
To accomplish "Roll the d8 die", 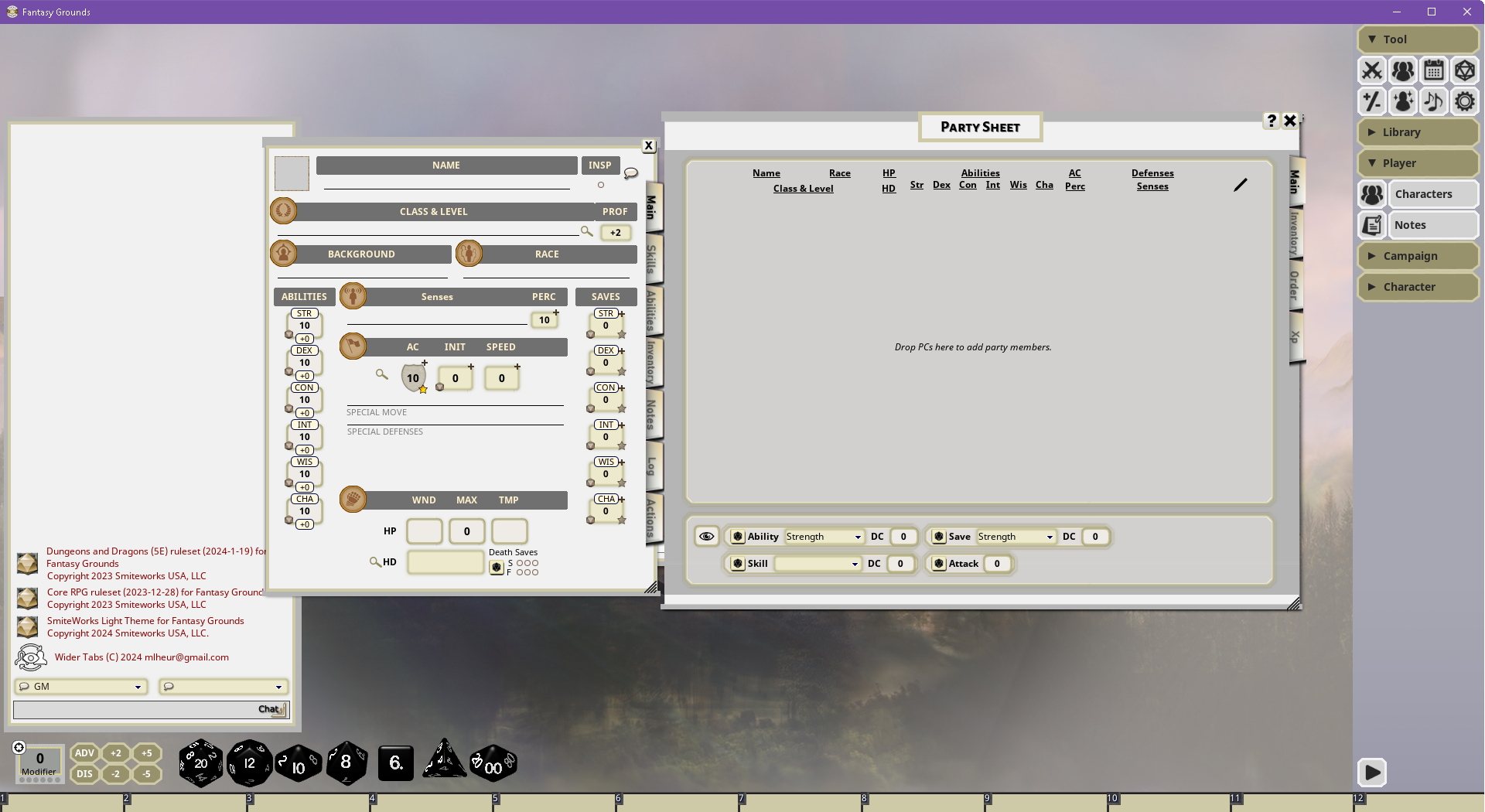I will click(x=346, y=763).
